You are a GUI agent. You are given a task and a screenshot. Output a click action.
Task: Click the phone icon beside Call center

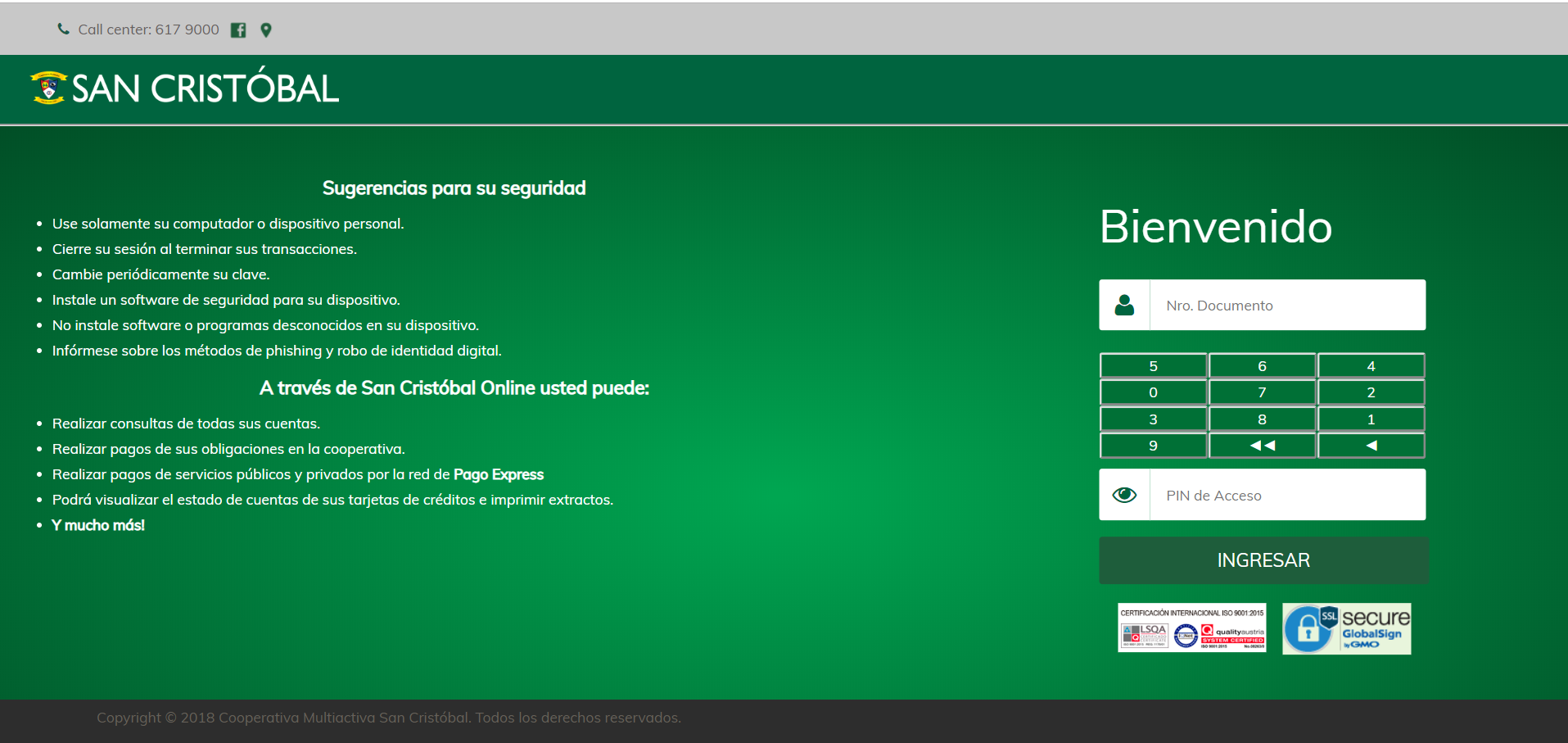point(63,29)
